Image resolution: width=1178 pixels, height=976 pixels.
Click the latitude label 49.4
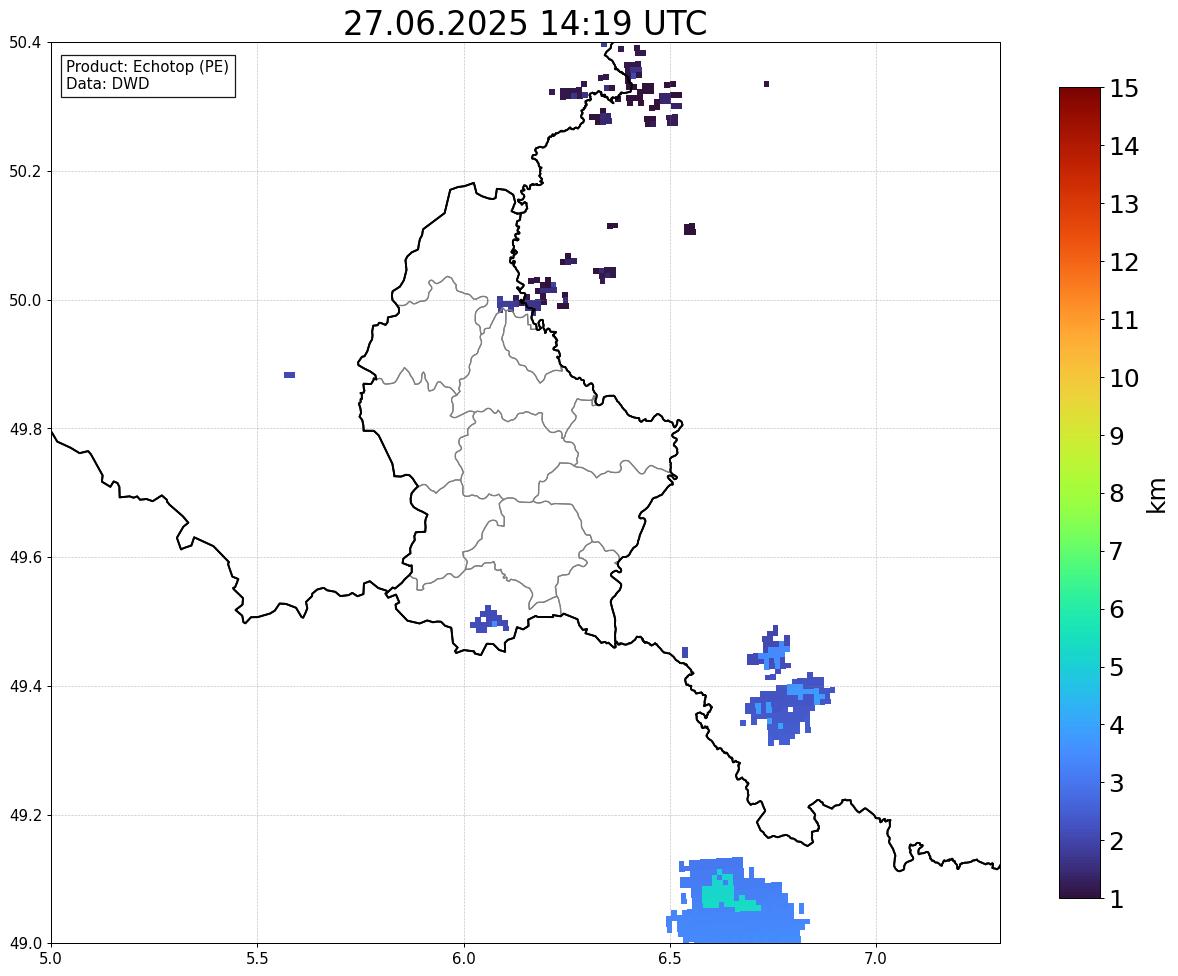coord(24,686)
